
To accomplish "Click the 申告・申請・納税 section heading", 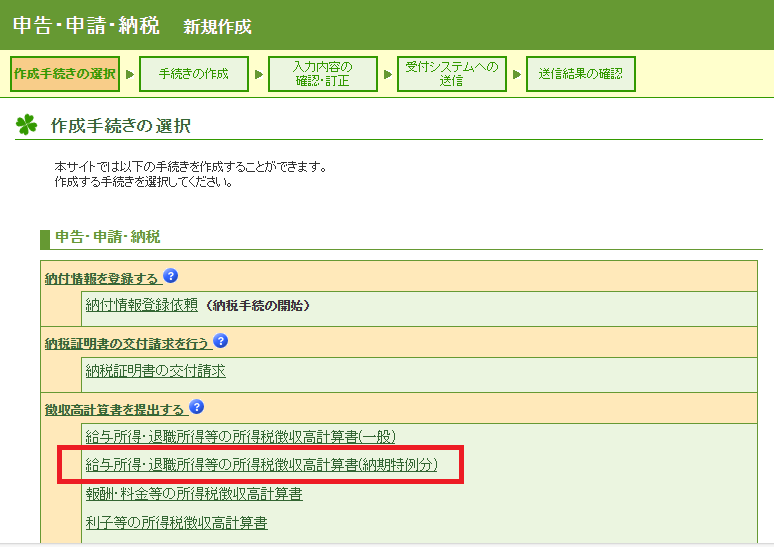I will (108, 237).
